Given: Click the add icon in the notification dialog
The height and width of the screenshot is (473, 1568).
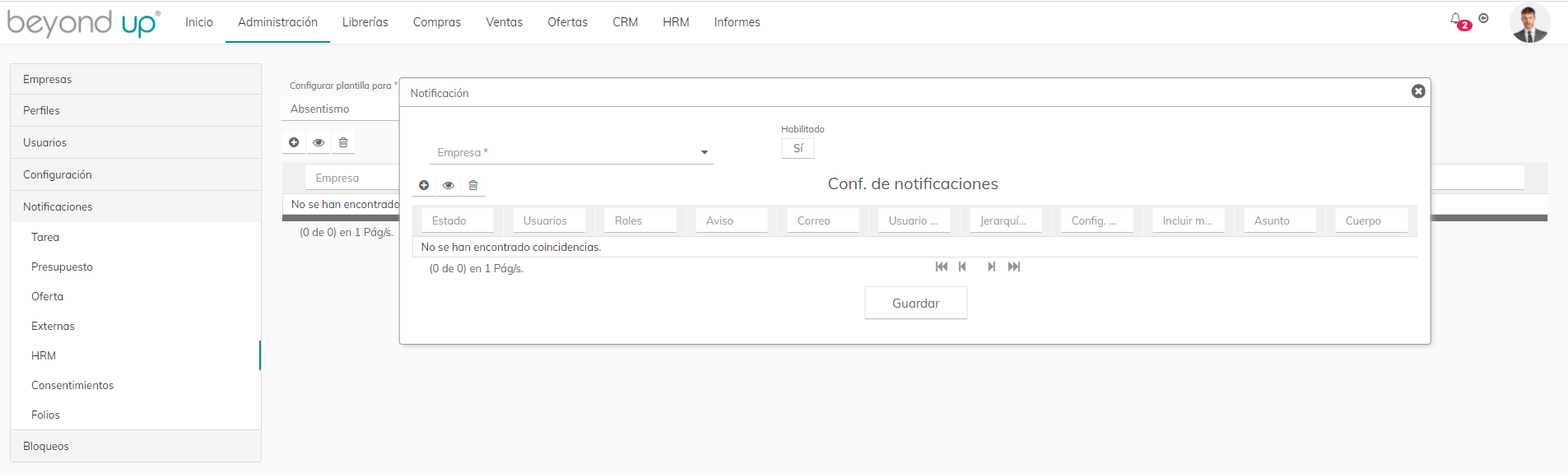Looking at the screenshot, I should click(424, 185).
